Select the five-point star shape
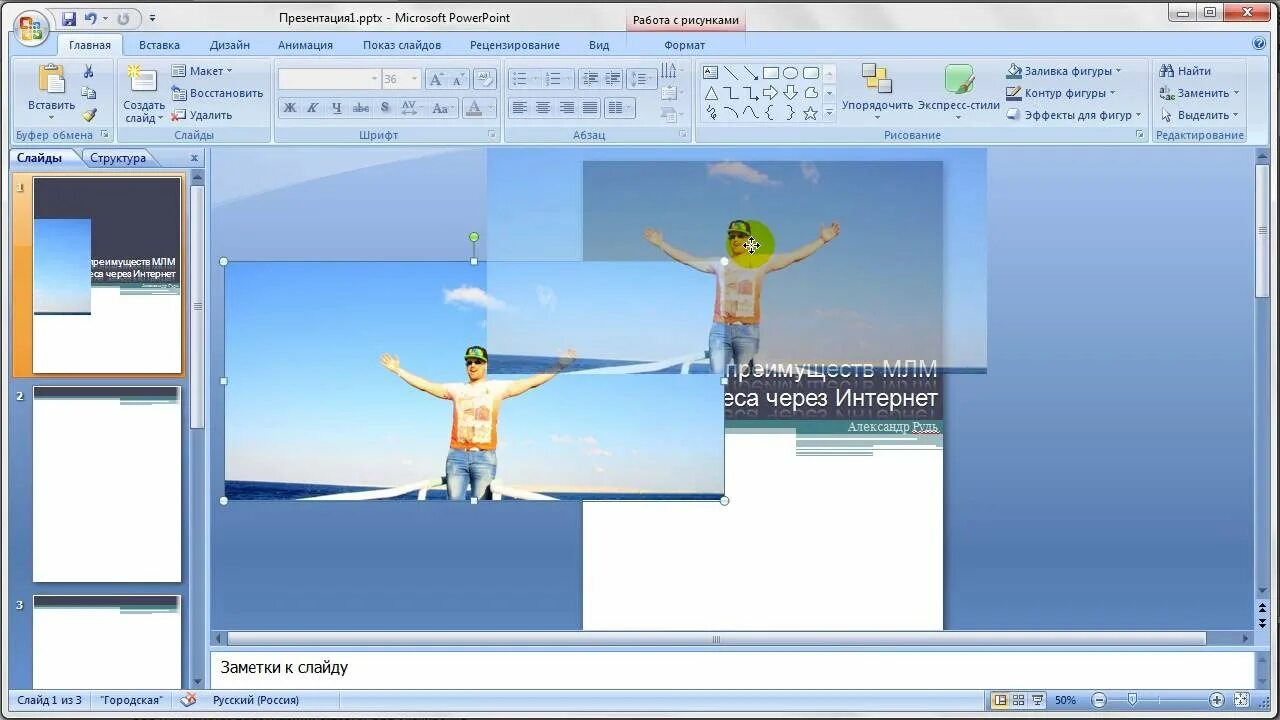 pyautogui.click(x=810, y=113)
